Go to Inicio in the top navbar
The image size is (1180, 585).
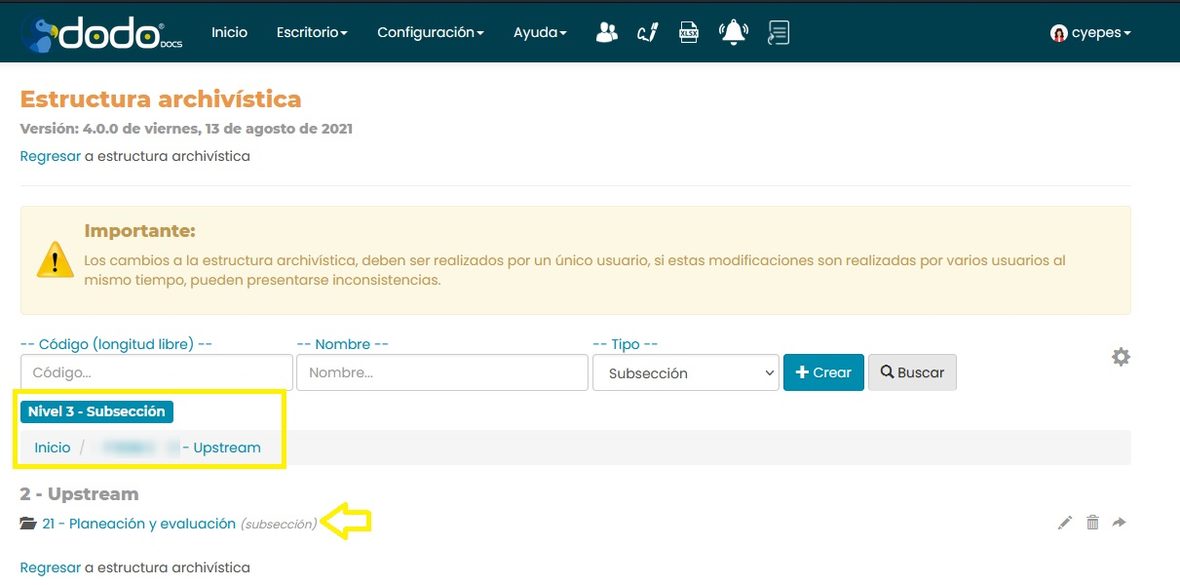click(230, 32)
